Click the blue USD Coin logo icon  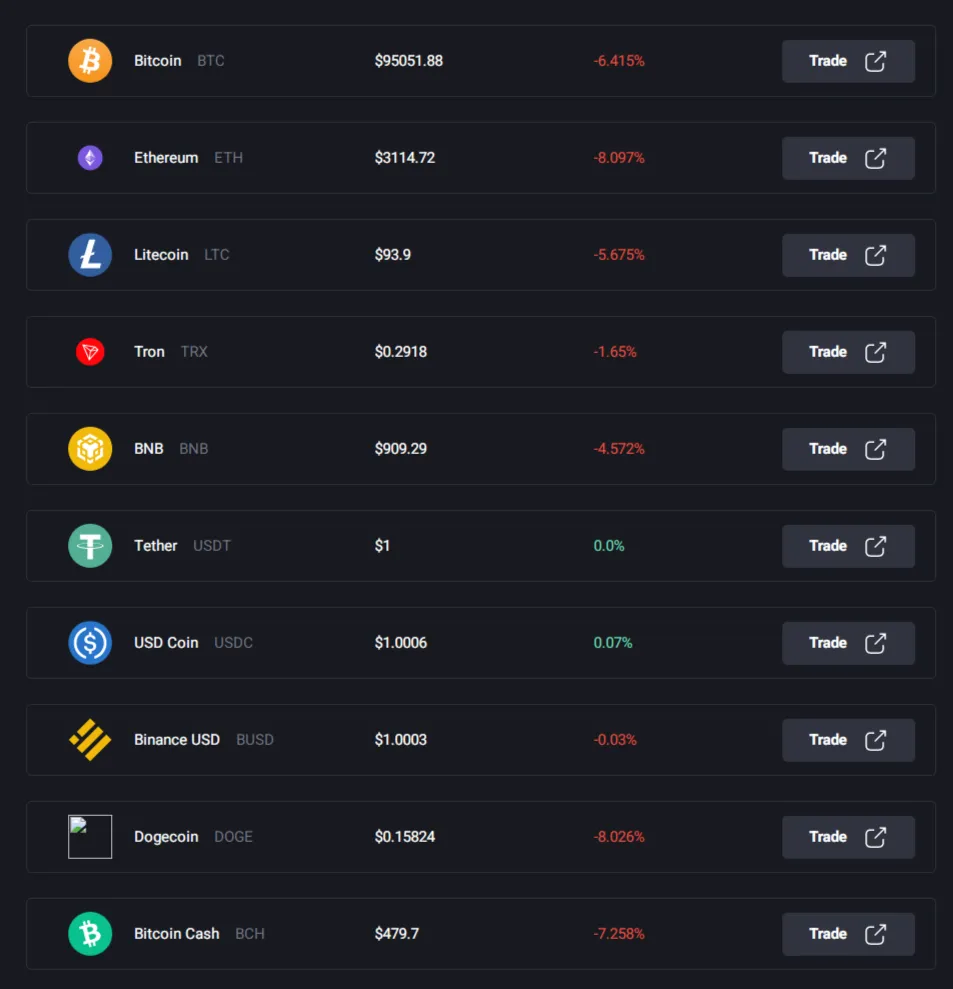click(x=90, y=643)
